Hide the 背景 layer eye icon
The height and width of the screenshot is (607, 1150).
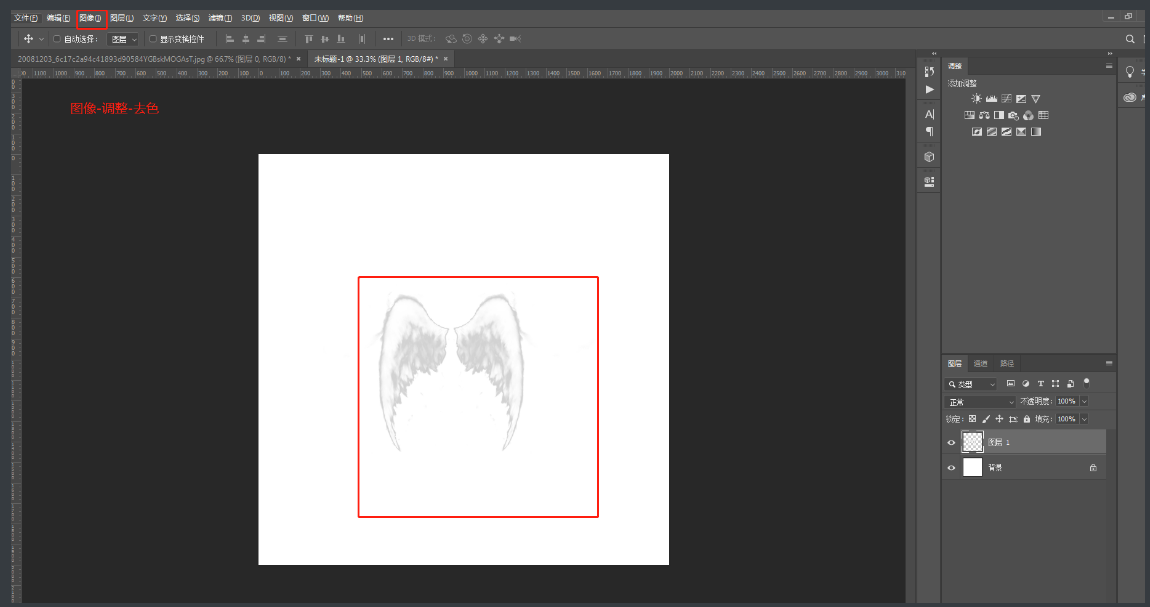coord(951,467)
